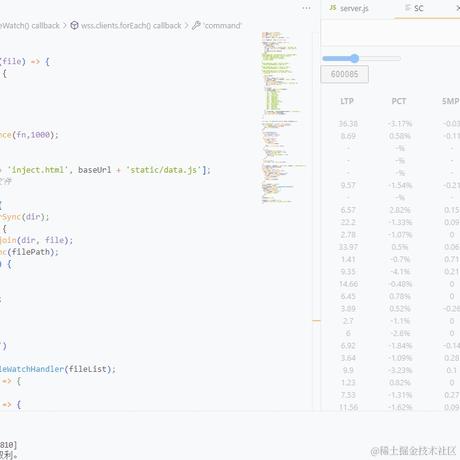Select the PCT value -0.48%
This screenshot has height=460, width=460.
point(400,284)
